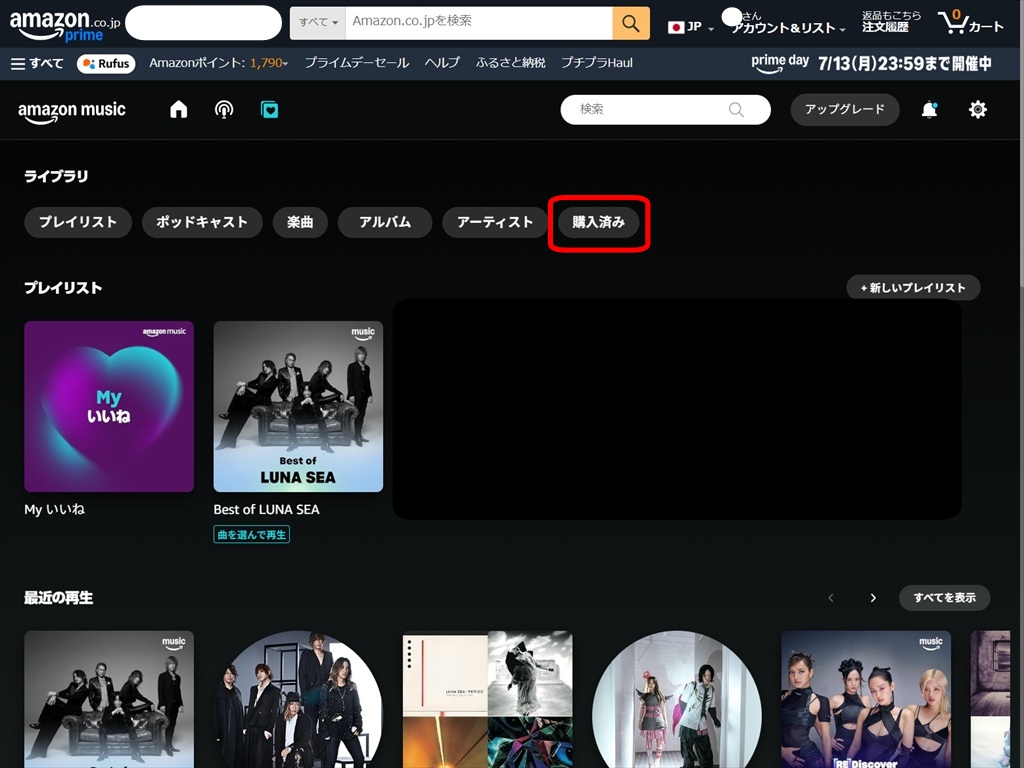1024x768 pixels.
Task: Create a 新しいプレイリスト
Action: [913, 287]
